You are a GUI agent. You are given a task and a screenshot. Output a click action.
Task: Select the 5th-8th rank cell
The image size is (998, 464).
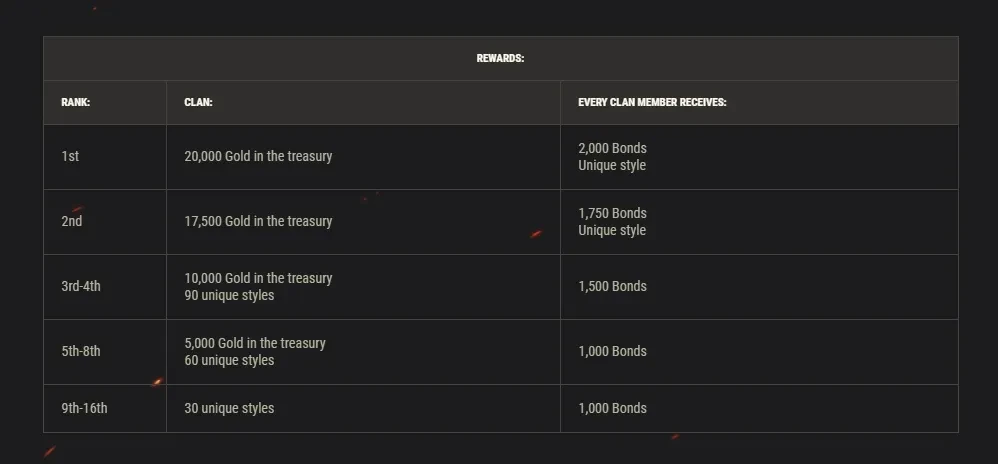click(81, 351)
